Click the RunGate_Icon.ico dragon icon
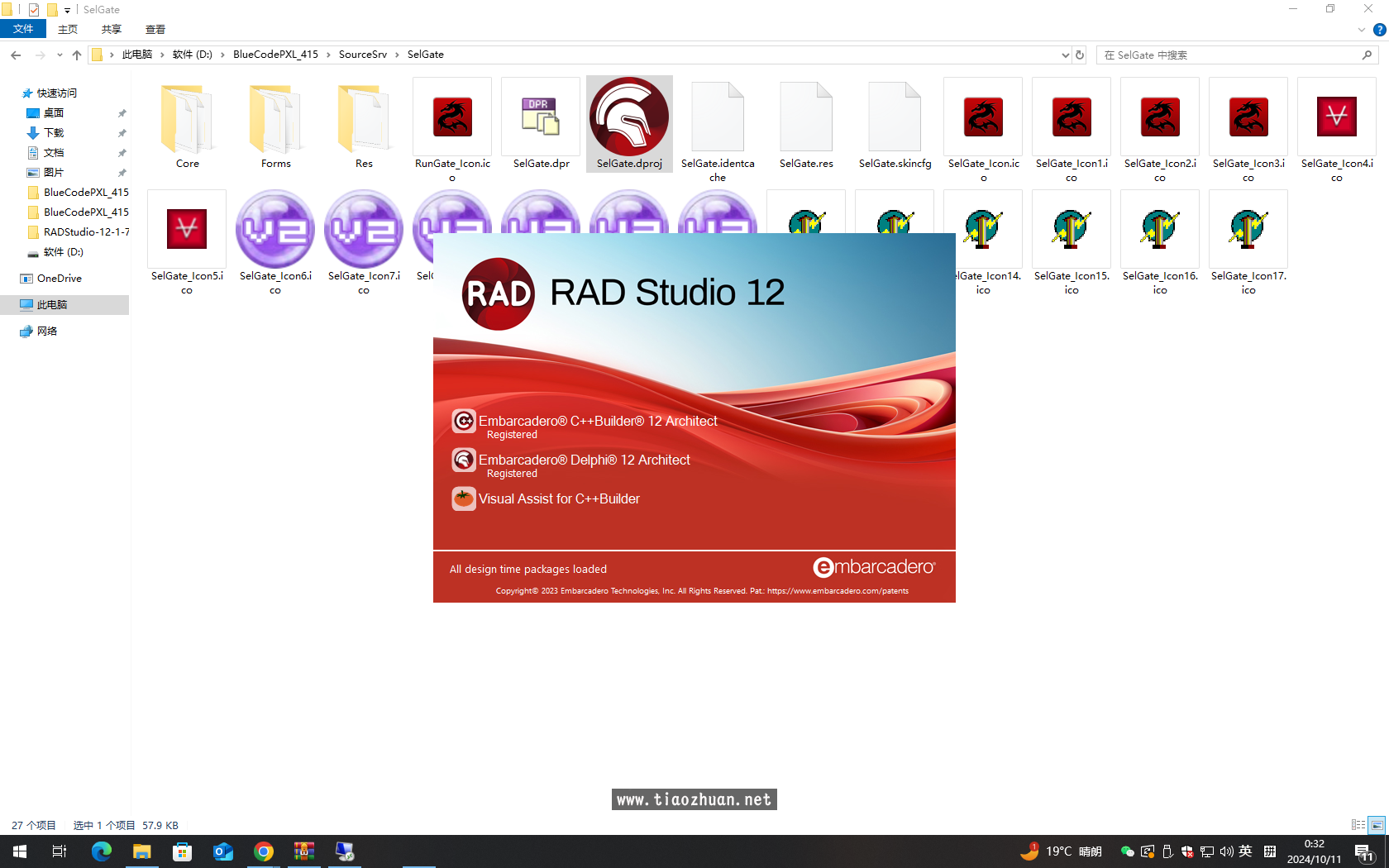1389x868 pixels. 452,118
